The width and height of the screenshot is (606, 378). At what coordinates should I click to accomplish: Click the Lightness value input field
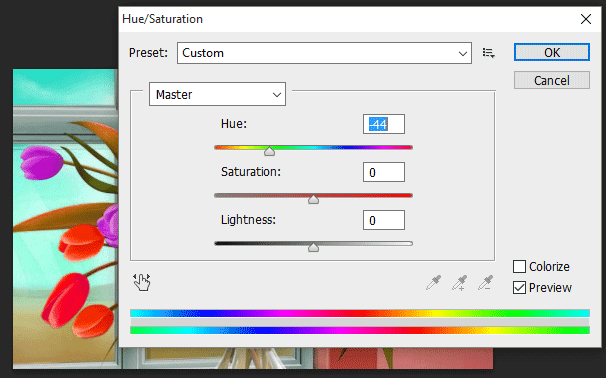(x=384, y=220)
